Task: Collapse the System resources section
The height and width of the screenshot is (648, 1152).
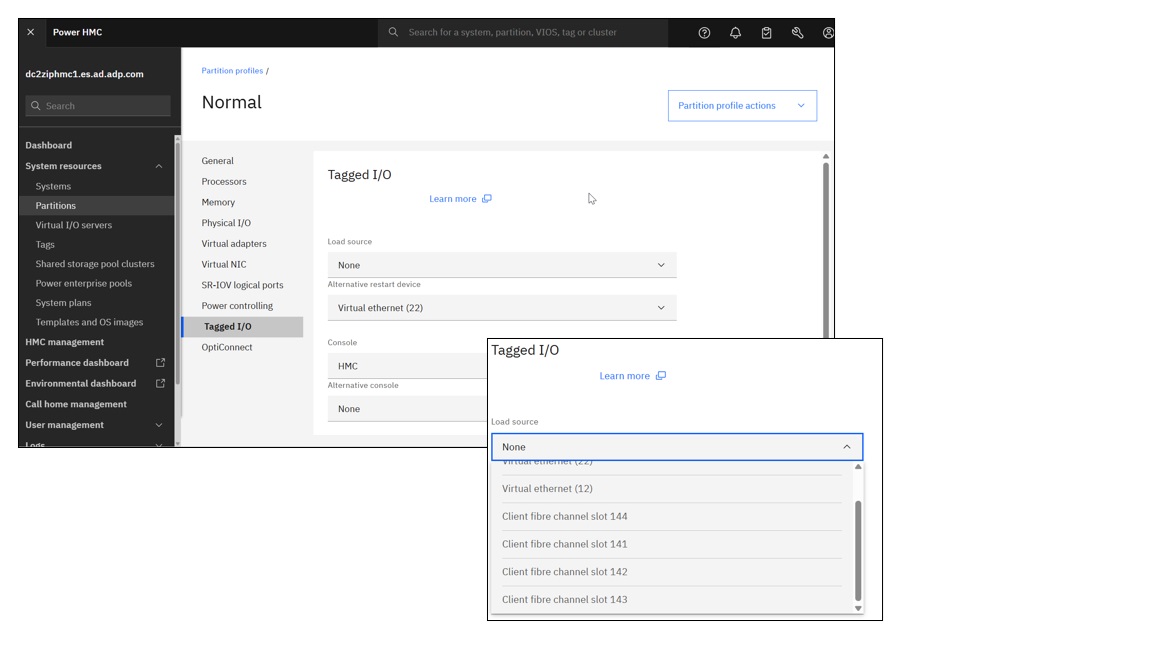Action: point(158,166)
